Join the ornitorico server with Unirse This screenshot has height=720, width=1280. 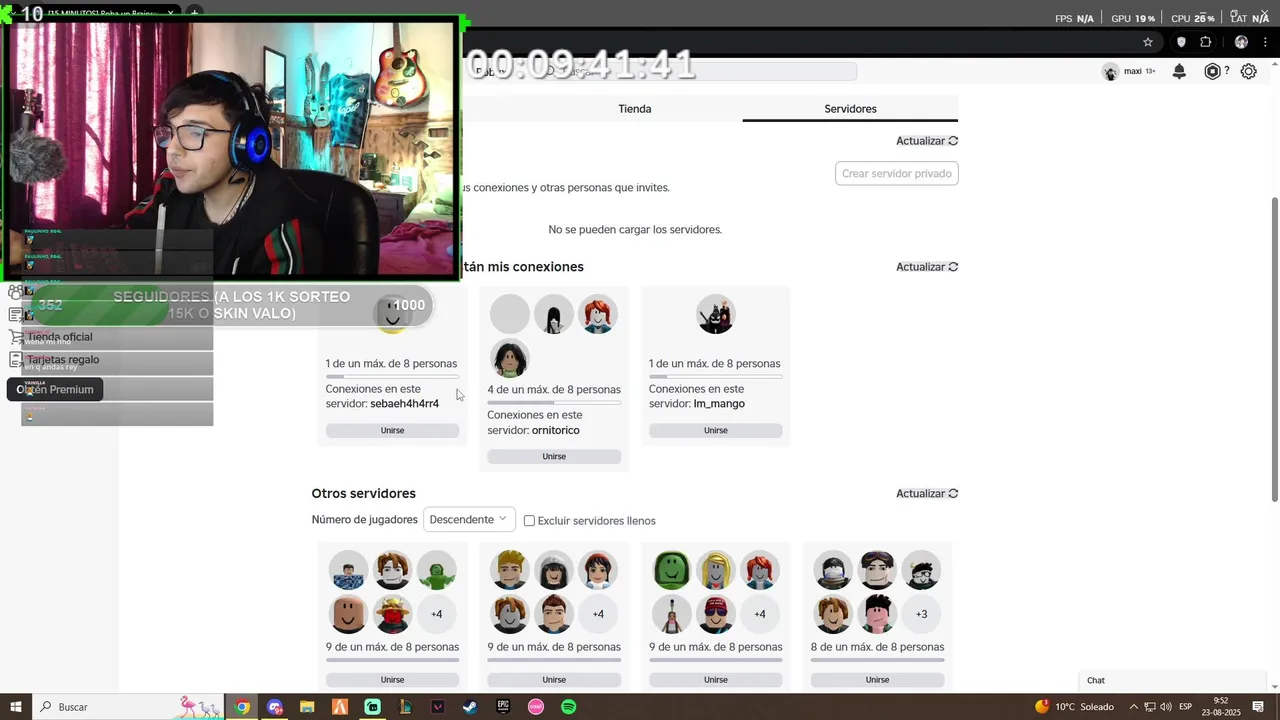click(554, 456)
